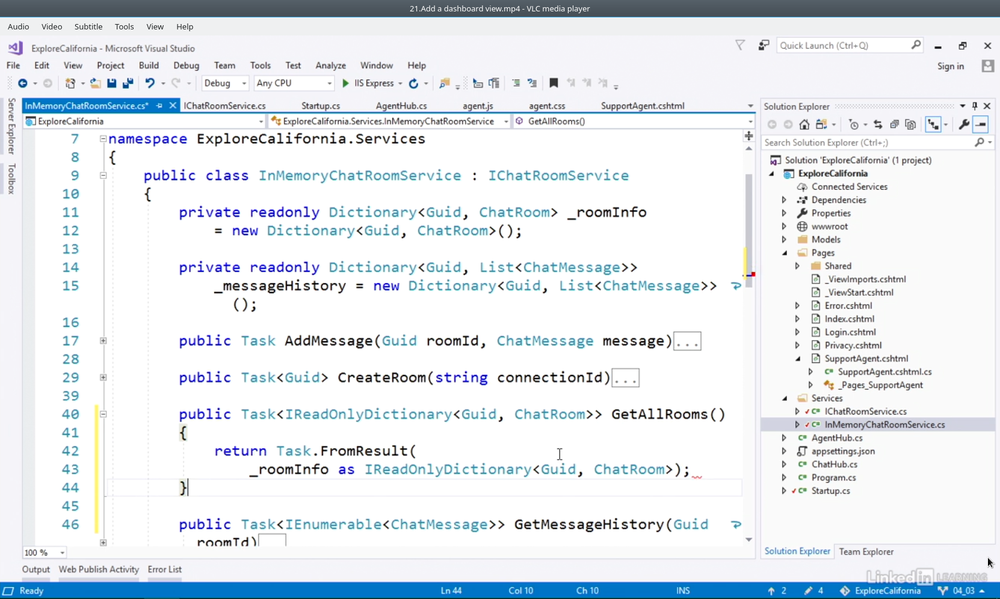Click the Open File folder icon
Screen dimensions: 1000x599
click(x=95, y=83)
